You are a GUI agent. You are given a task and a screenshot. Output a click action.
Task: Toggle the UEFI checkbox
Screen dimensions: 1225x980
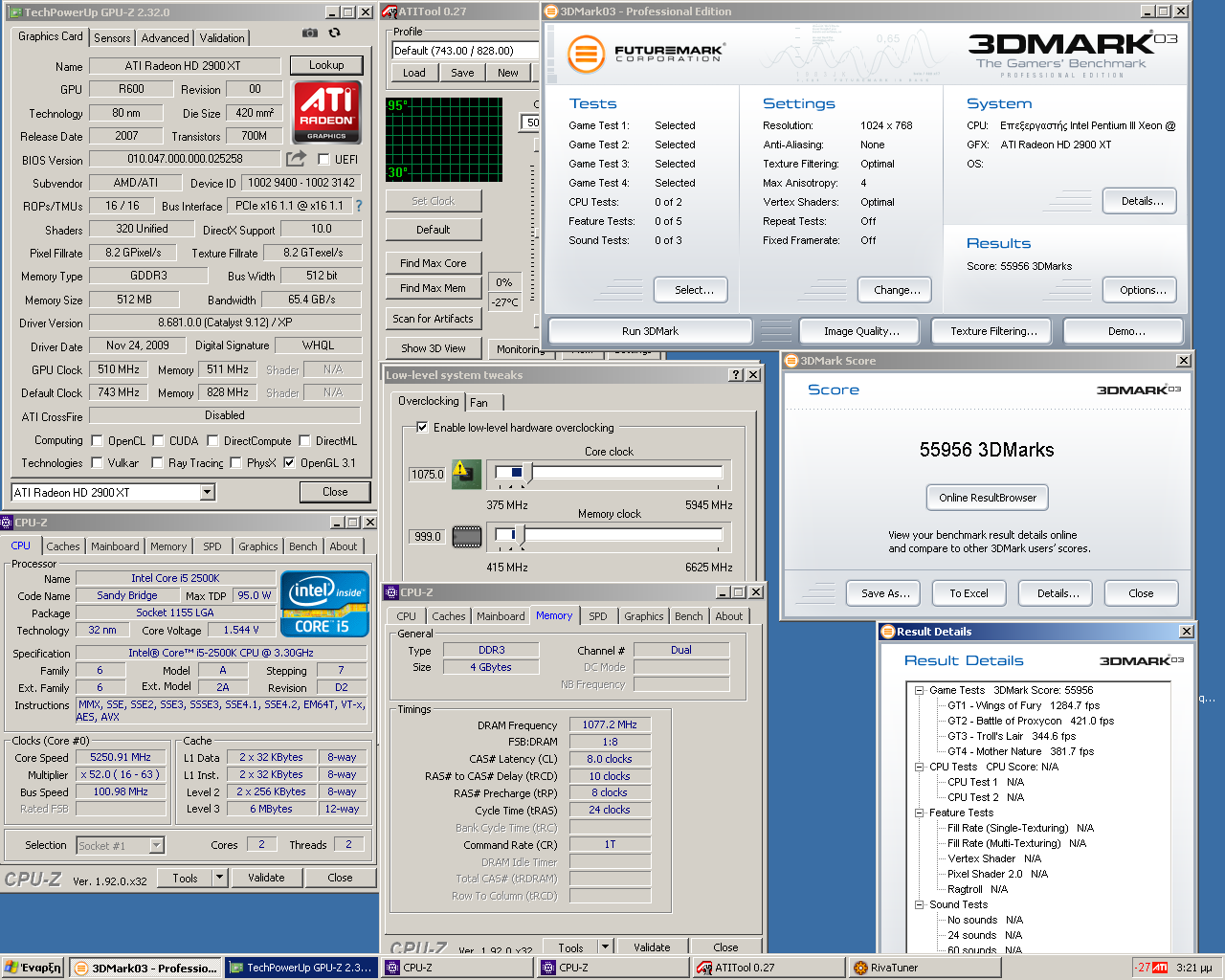tap(323, 160)
